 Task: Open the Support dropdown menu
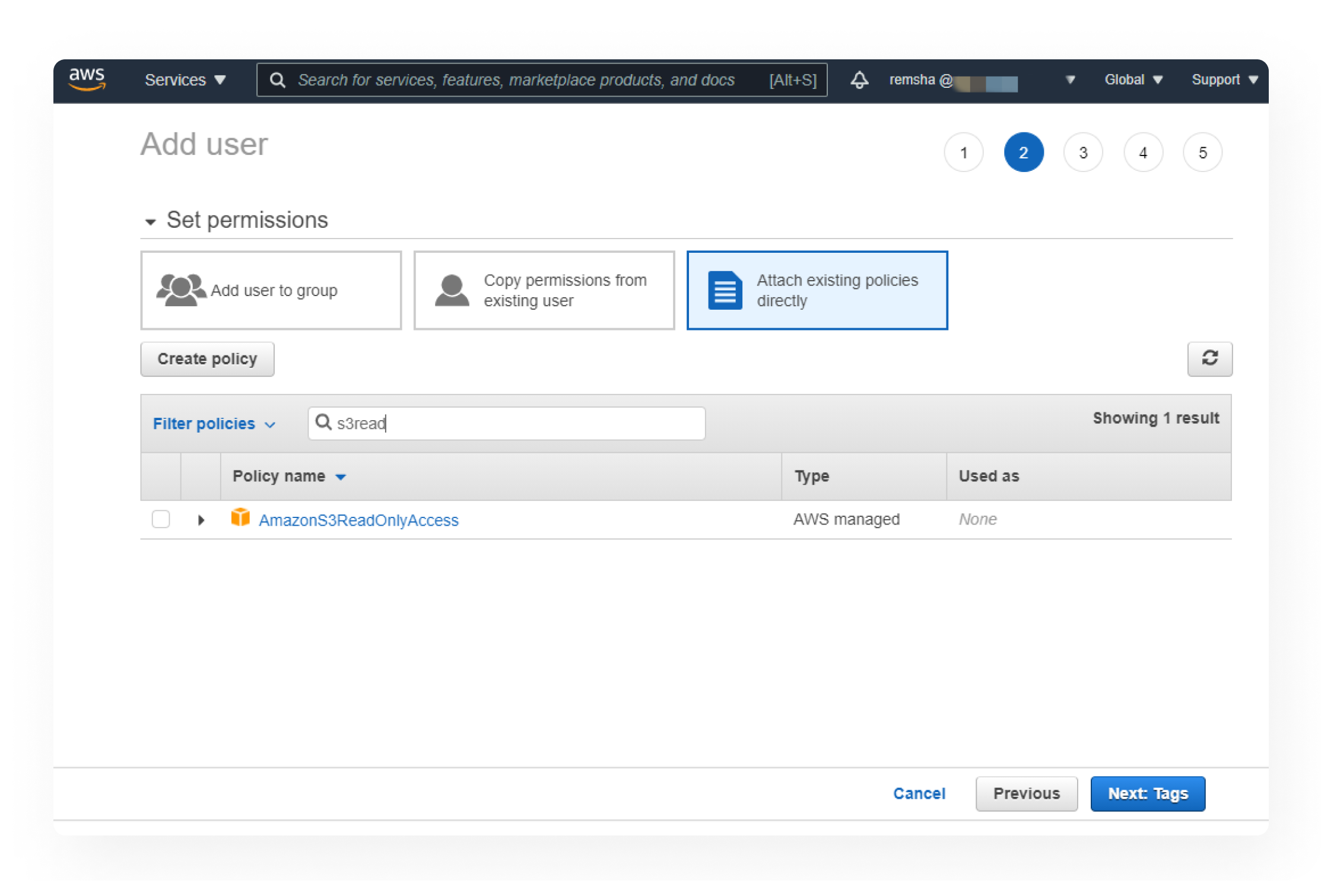pos(1224,80)
